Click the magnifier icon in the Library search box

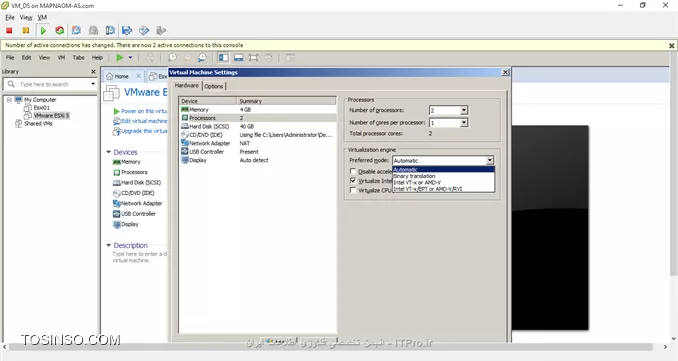tap(11, 84)
